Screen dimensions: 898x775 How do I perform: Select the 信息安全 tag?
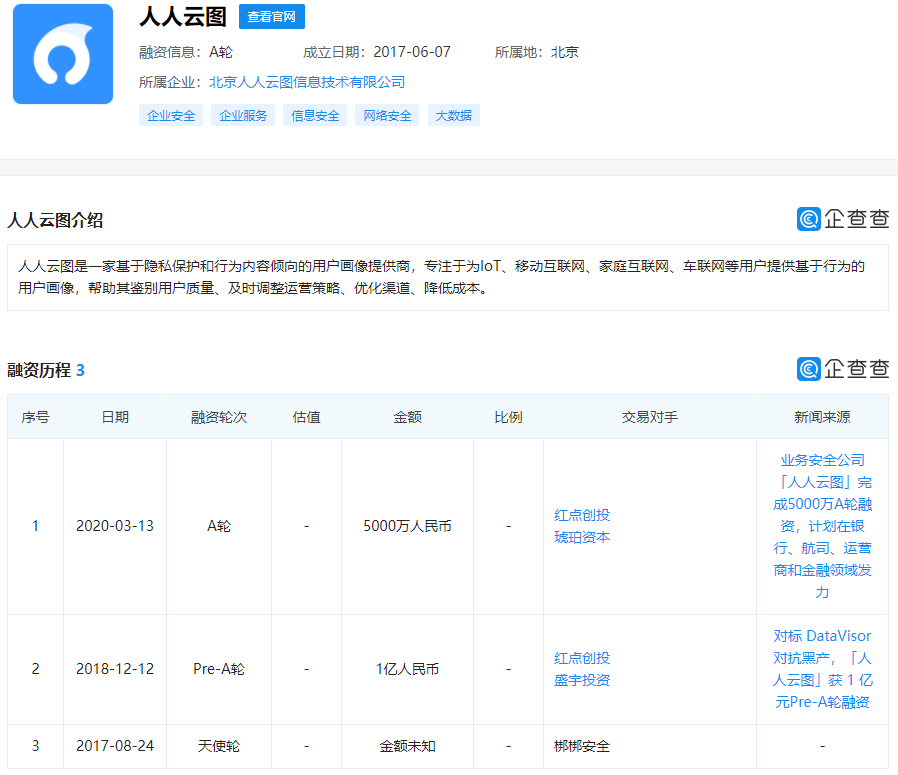click(315, 116)
